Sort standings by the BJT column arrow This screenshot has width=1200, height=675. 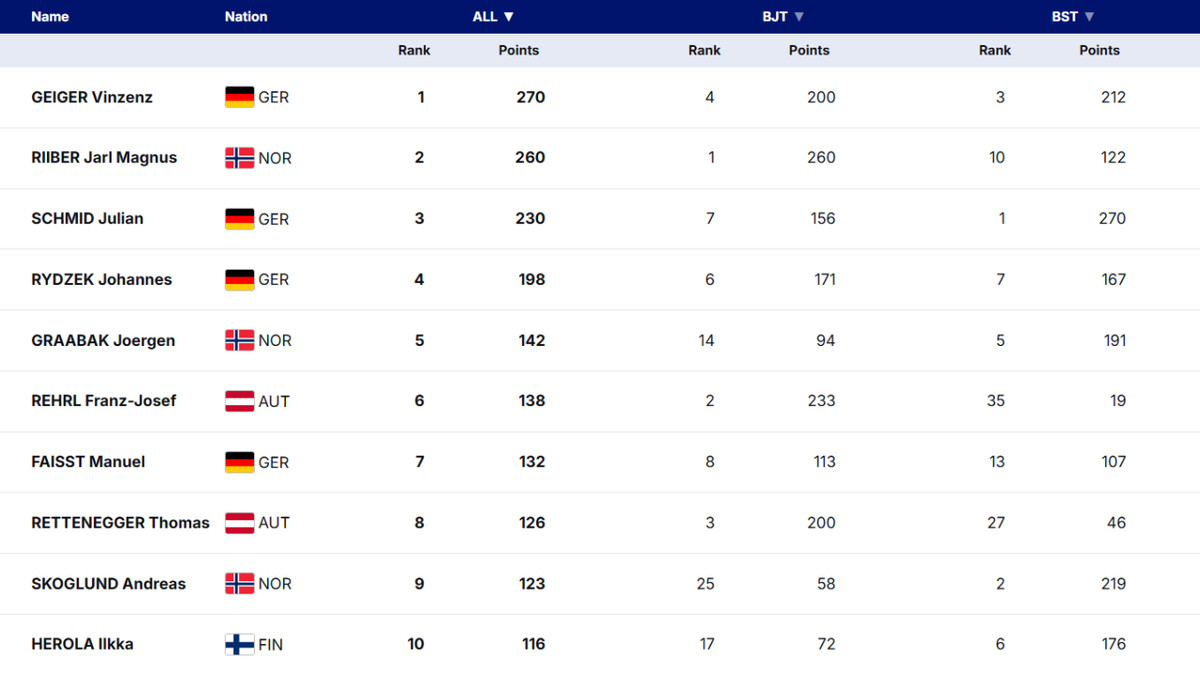(799, 17)
